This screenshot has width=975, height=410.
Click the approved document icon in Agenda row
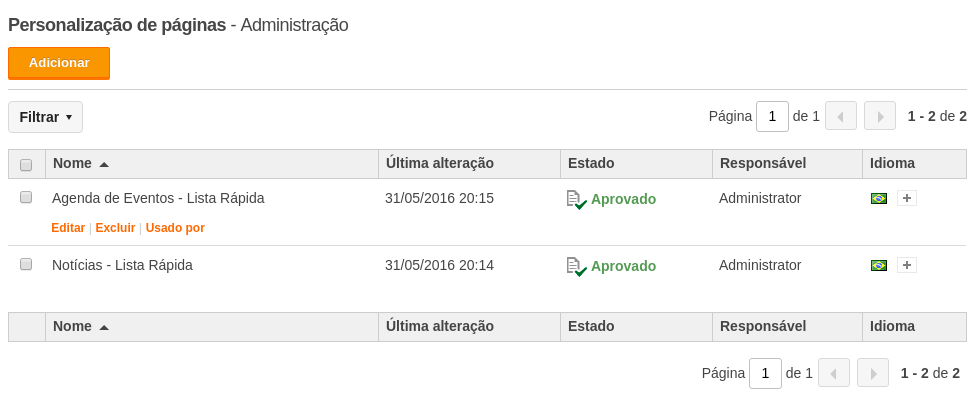[x=576, y=200]
